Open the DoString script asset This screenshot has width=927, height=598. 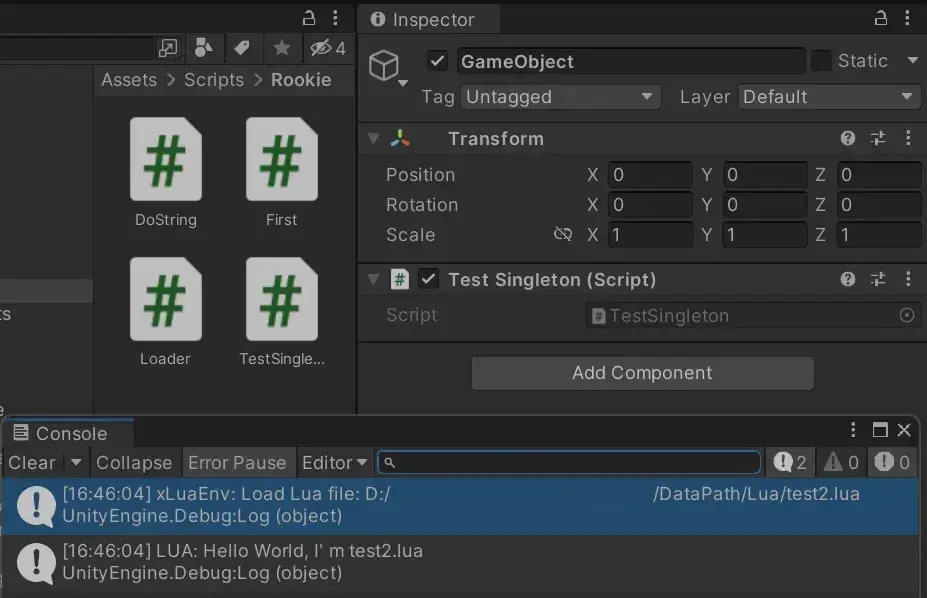[x=166, y=172]
